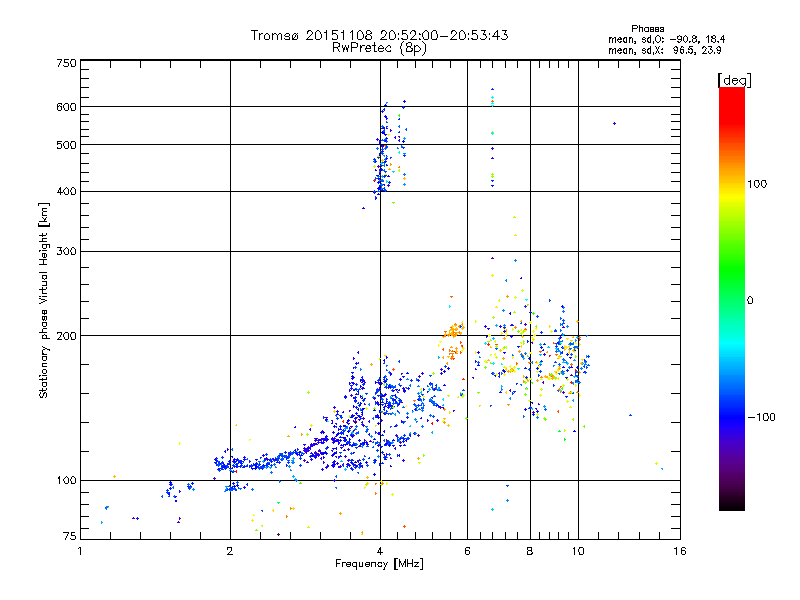Image resolution: width=800 pixels, height=600 pixels.
Task: Click y-axis tick label '400'
Action: tap(67, 192)
